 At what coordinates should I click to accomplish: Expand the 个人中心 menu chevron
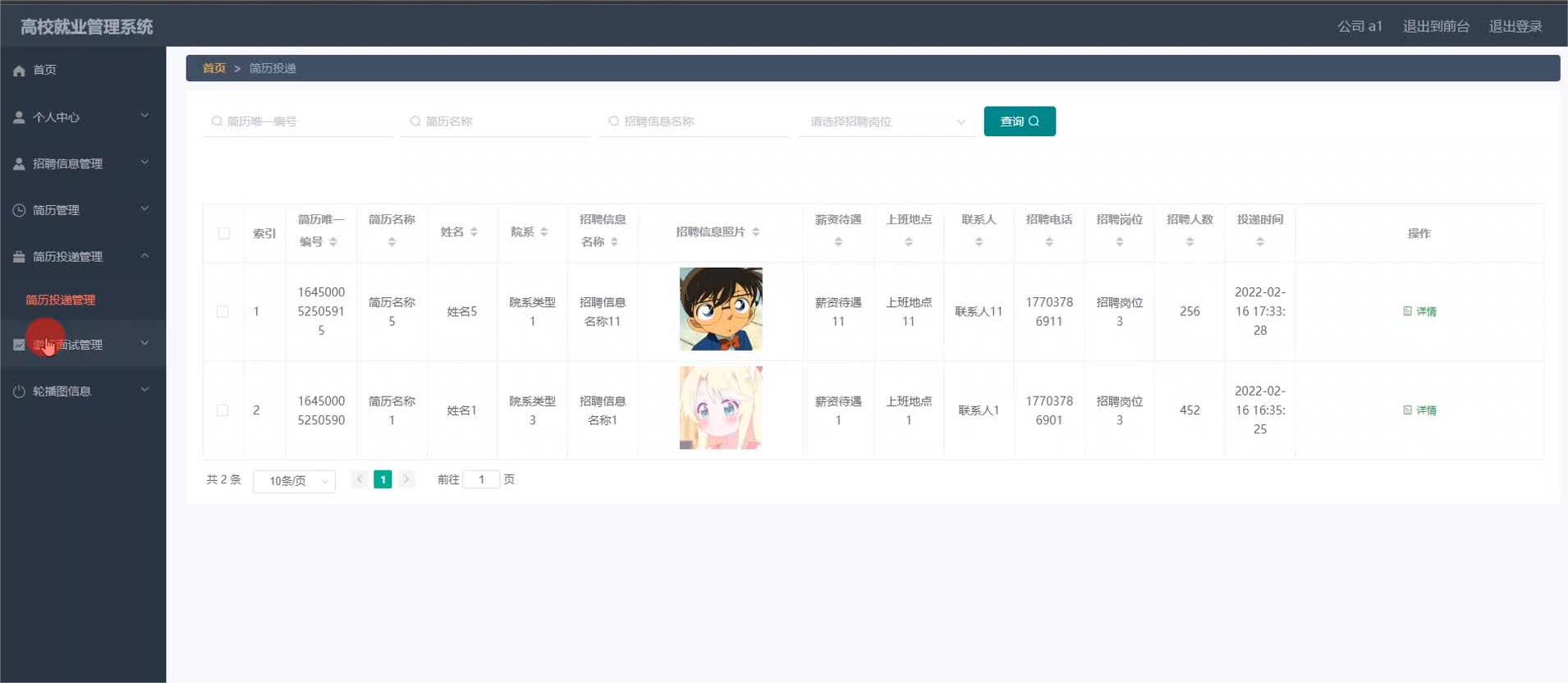pyautogui.click(x=144, y=116)
